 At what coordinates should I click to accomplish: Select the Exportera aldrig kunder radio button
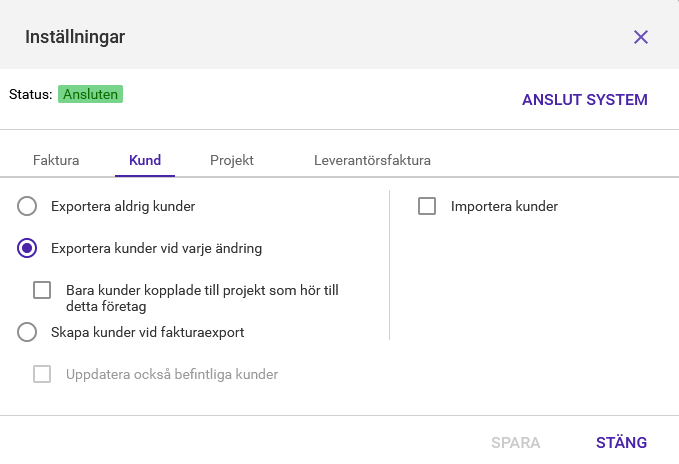pyautogui.click(x=27, y=206)
